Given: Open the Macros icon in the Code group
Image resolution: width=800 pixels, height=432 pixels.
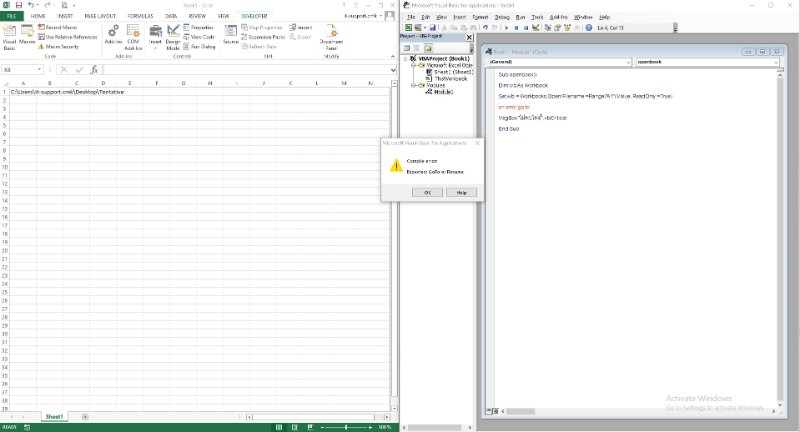Looking at the screenshot, I should (27, 33).
